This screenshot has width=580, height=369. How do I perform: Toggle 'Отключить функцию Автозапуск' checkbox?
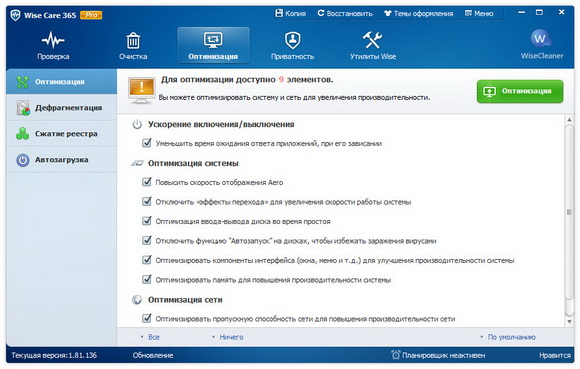(147, 241)
